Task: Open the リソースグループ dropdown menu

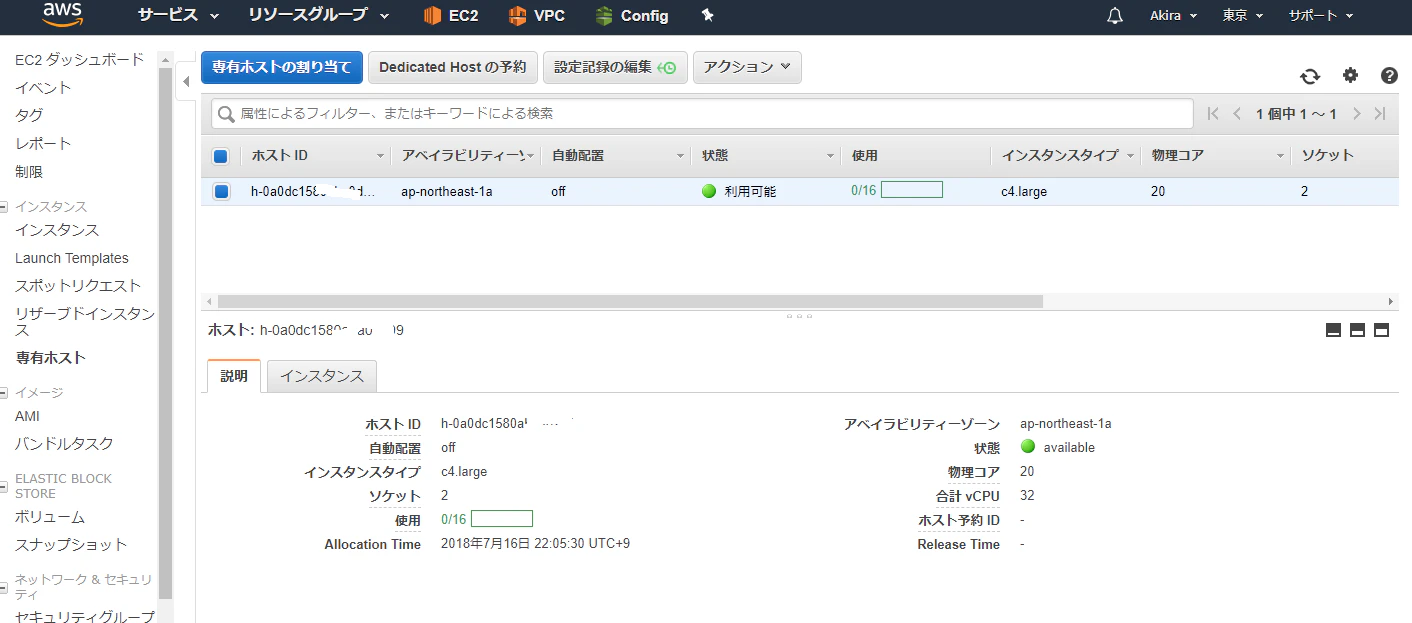Action: click(321, 16)
